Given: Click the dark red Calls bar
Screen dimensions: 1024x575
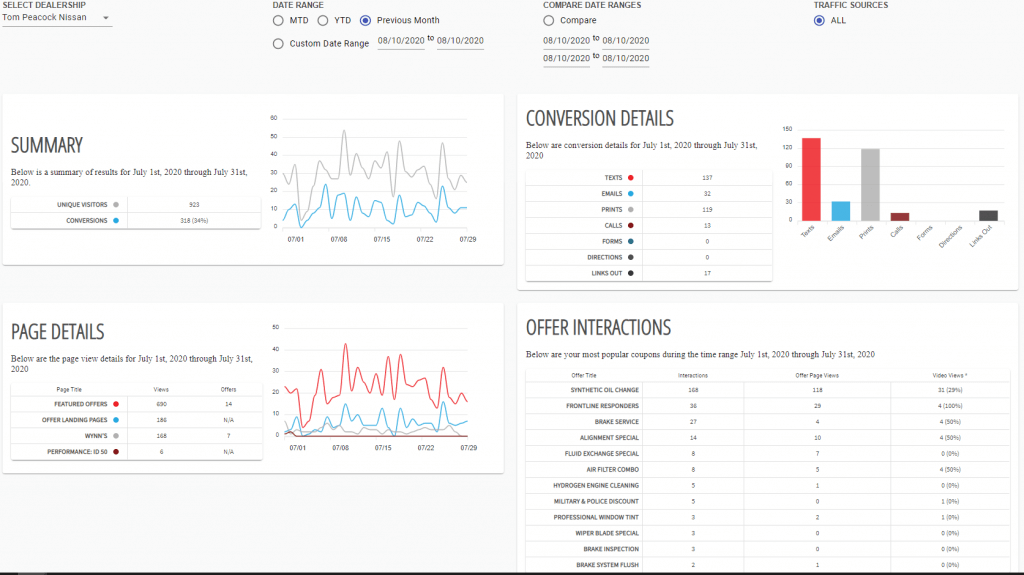Looking at the screenshot, I should [900, 217].
